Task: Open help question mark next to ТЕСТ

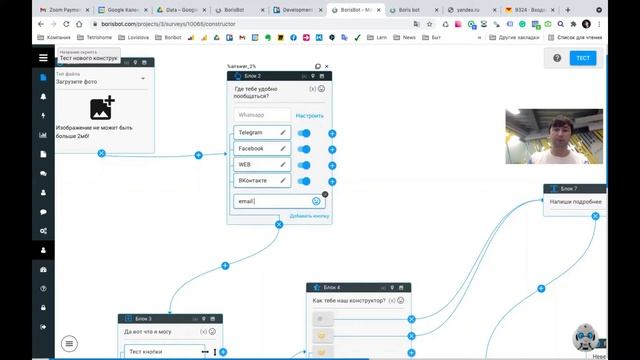Action: [557, 58]
